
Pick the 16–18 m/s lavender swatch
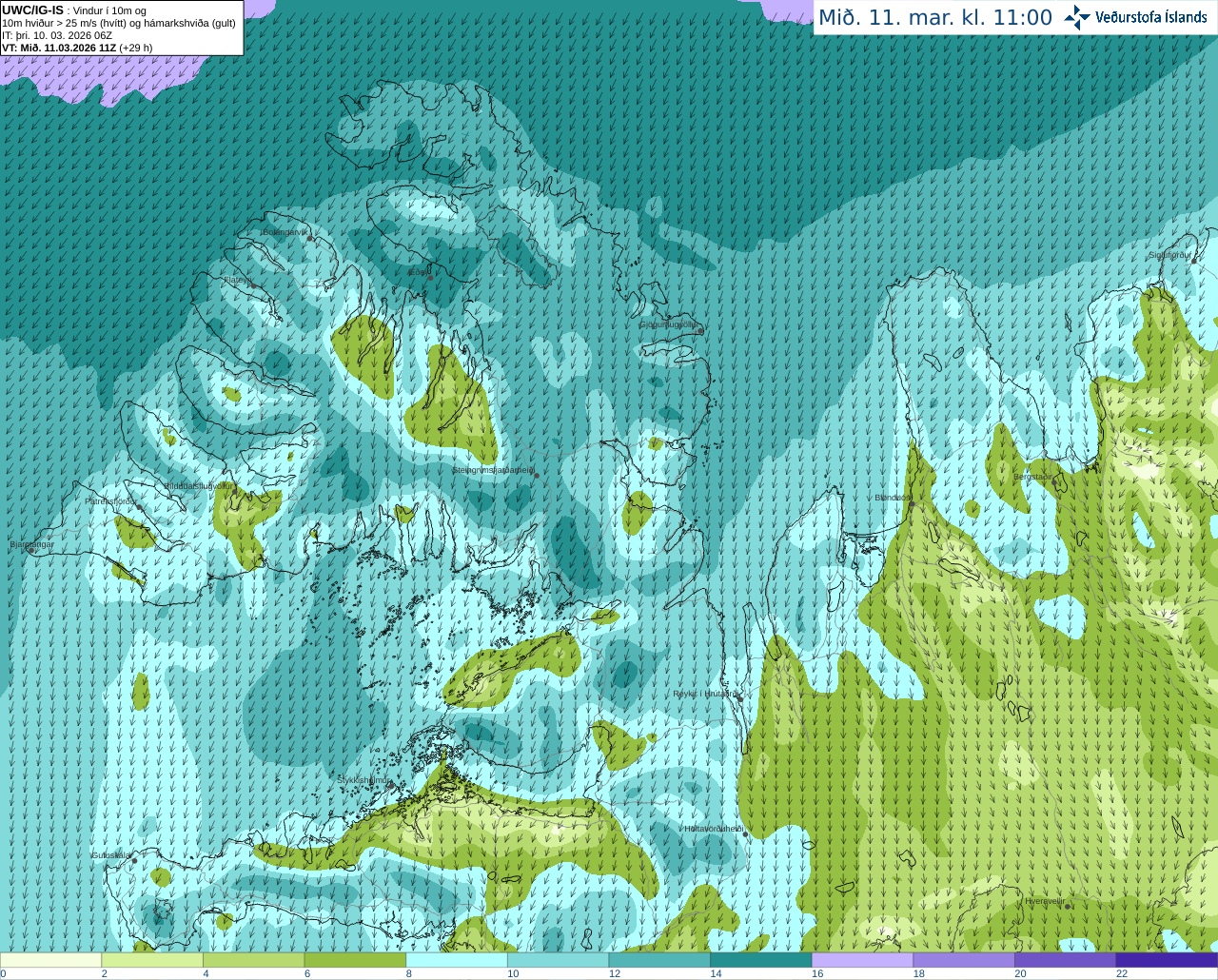[x=862, y=960]
